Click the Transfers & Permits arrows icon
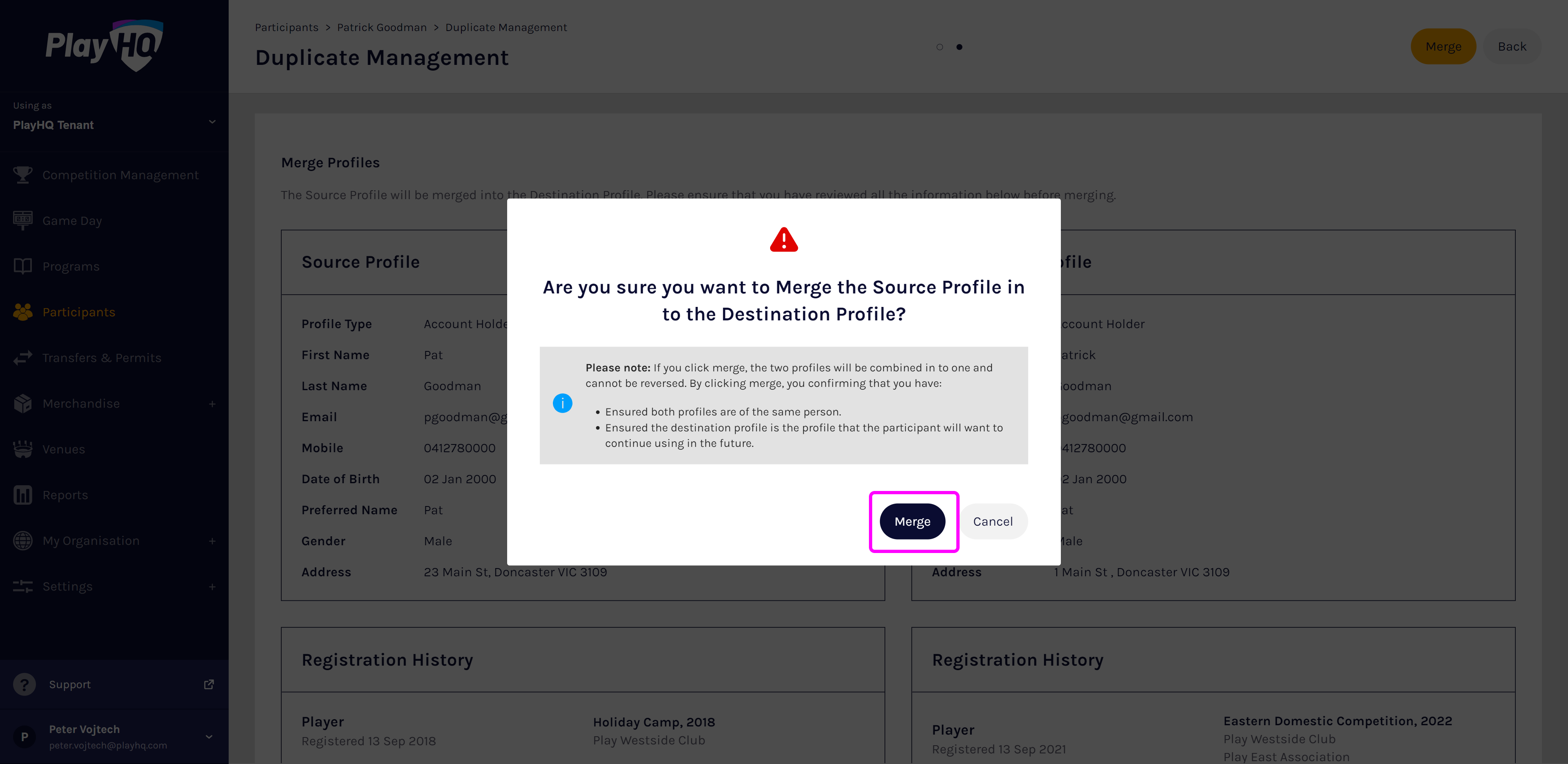 coord(22,358)
